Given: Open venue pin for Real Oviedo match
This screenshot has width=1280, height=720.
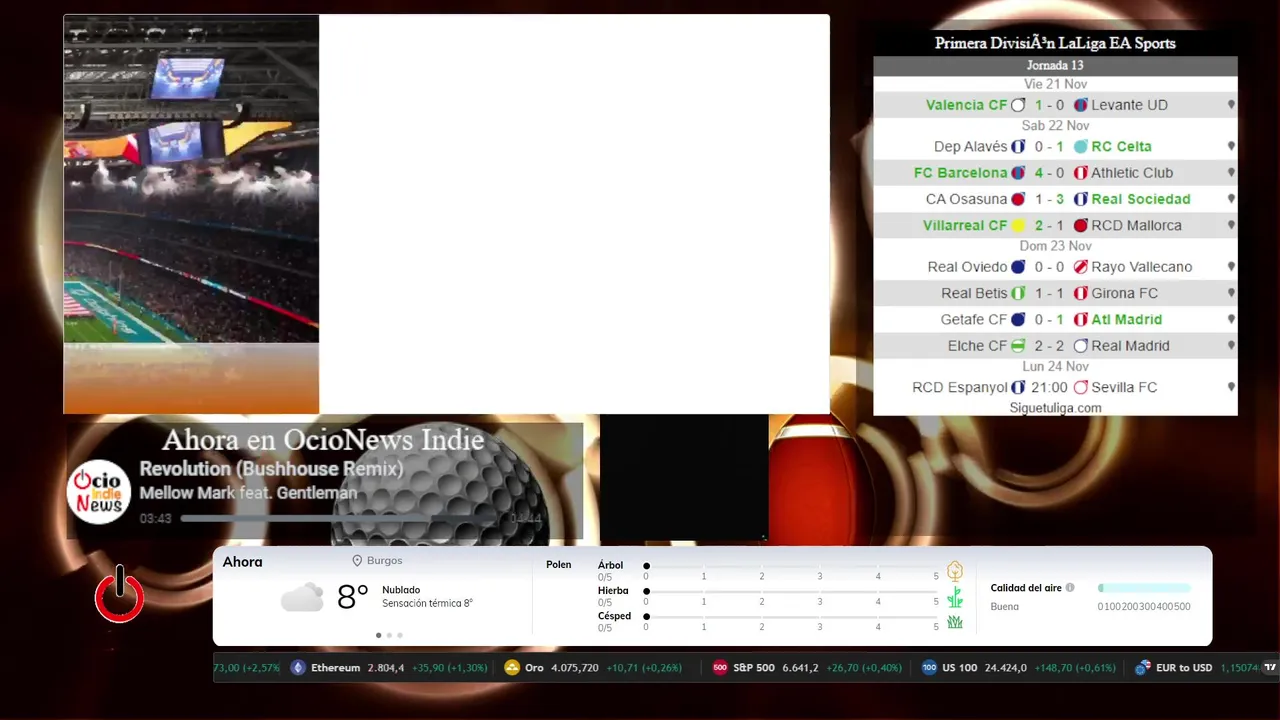Looking at the screenshot, I should (1231, 267).
